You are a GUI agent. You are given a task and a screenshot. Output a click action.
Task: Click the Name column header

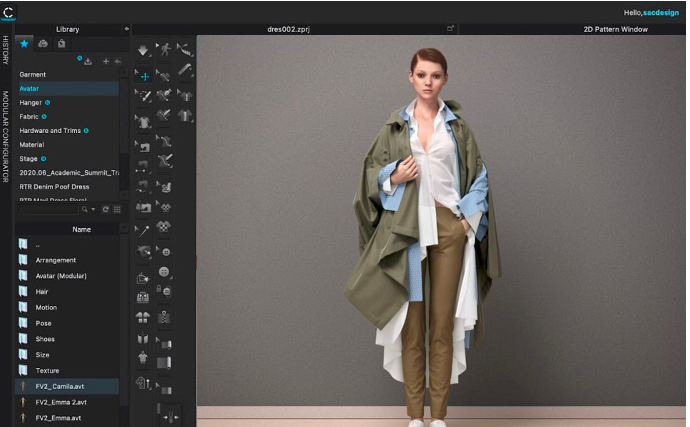[x=81, y=229]
